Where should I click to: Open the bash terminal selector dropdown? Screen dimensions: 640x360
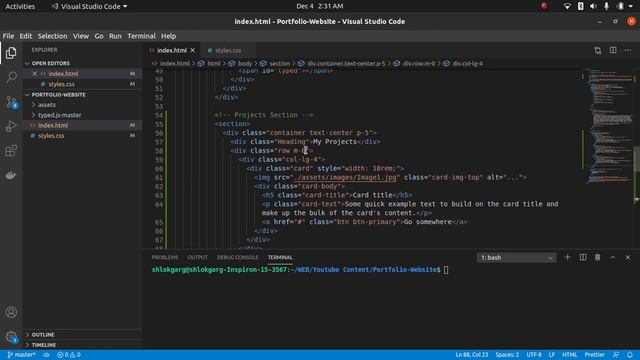(516, 258)
